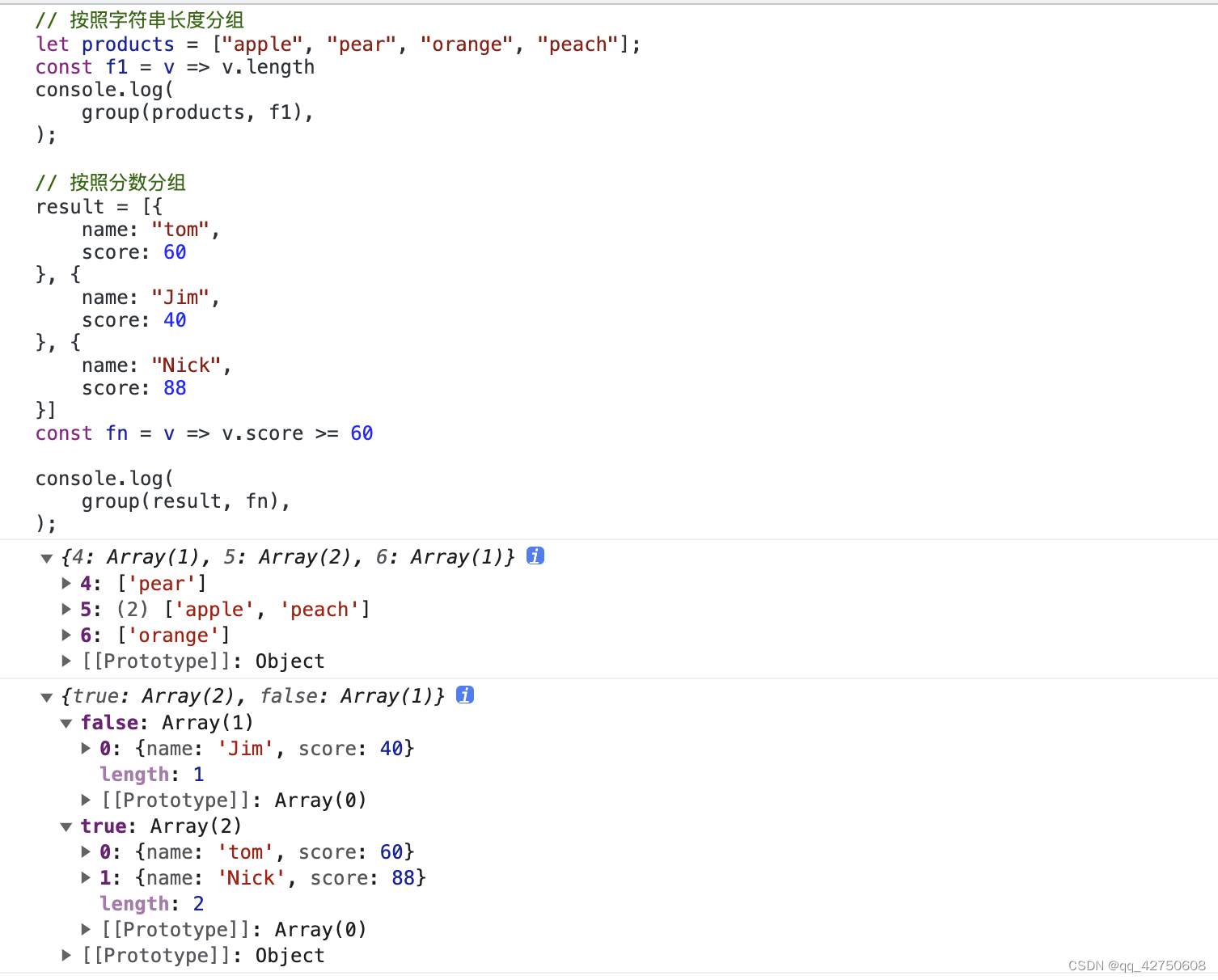Click the score: 40 code line

tap(134, 320)
